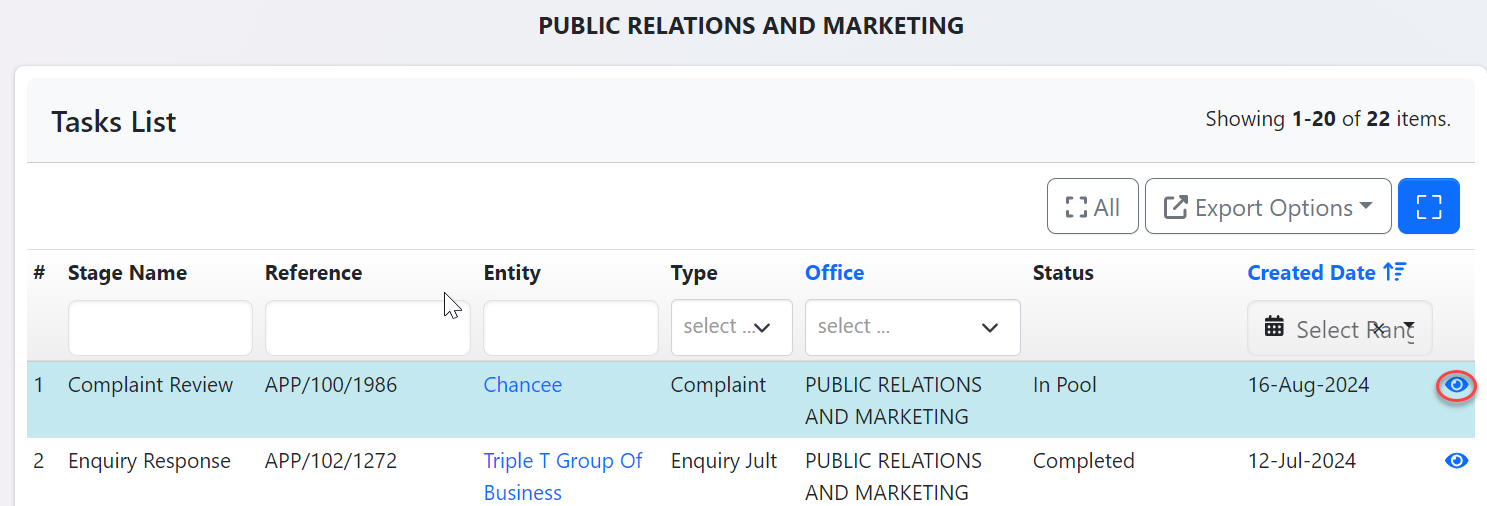
Task: Open the Chancee entity link
Action: point(522,385)
